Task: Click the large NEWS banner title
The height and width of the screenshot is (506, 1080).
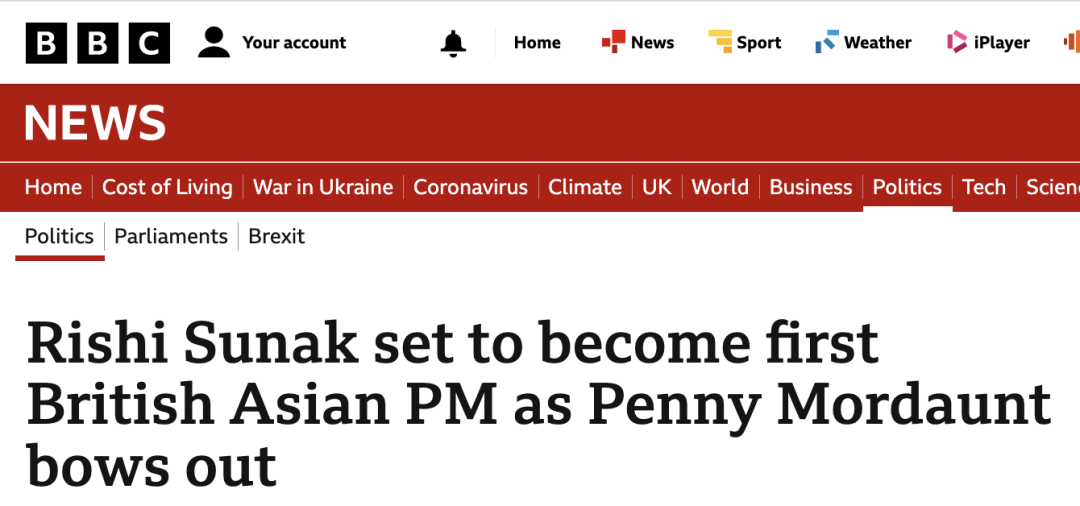Action: (95, 123)
